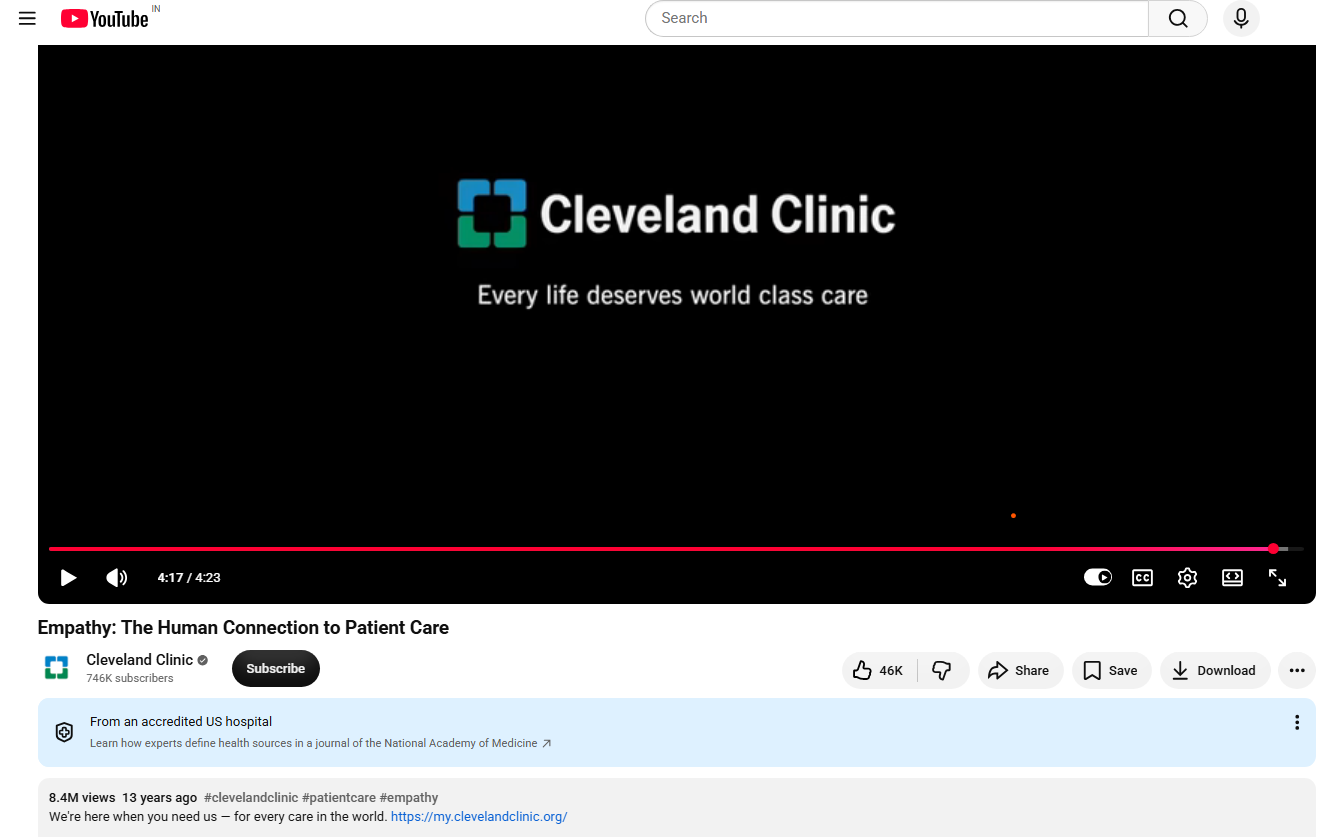Screen dimensions: 1328x837
Task: Toggle the autoplay switch
Action: point(1098,577)
